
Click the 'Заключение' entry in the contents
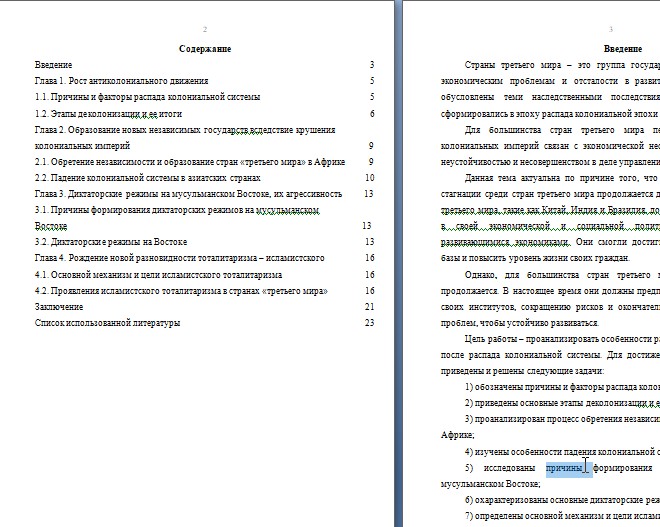[59, 306]
